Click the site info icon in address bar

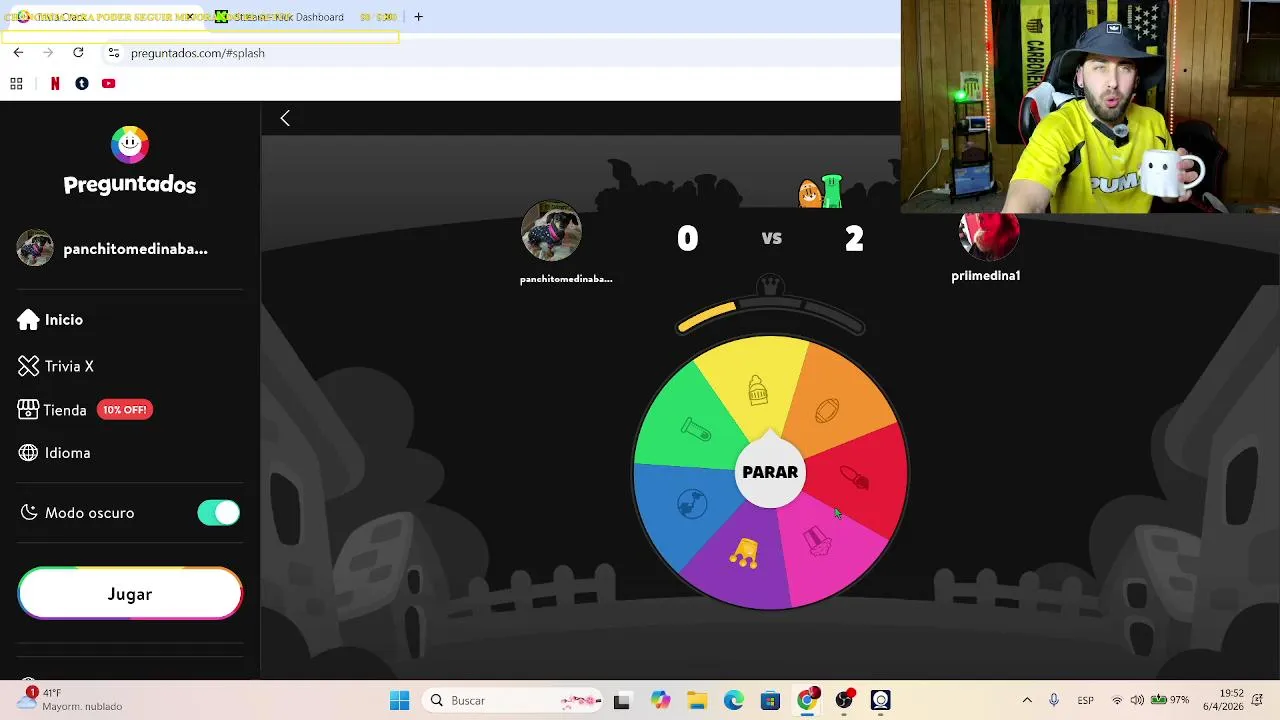pos(114,53)
